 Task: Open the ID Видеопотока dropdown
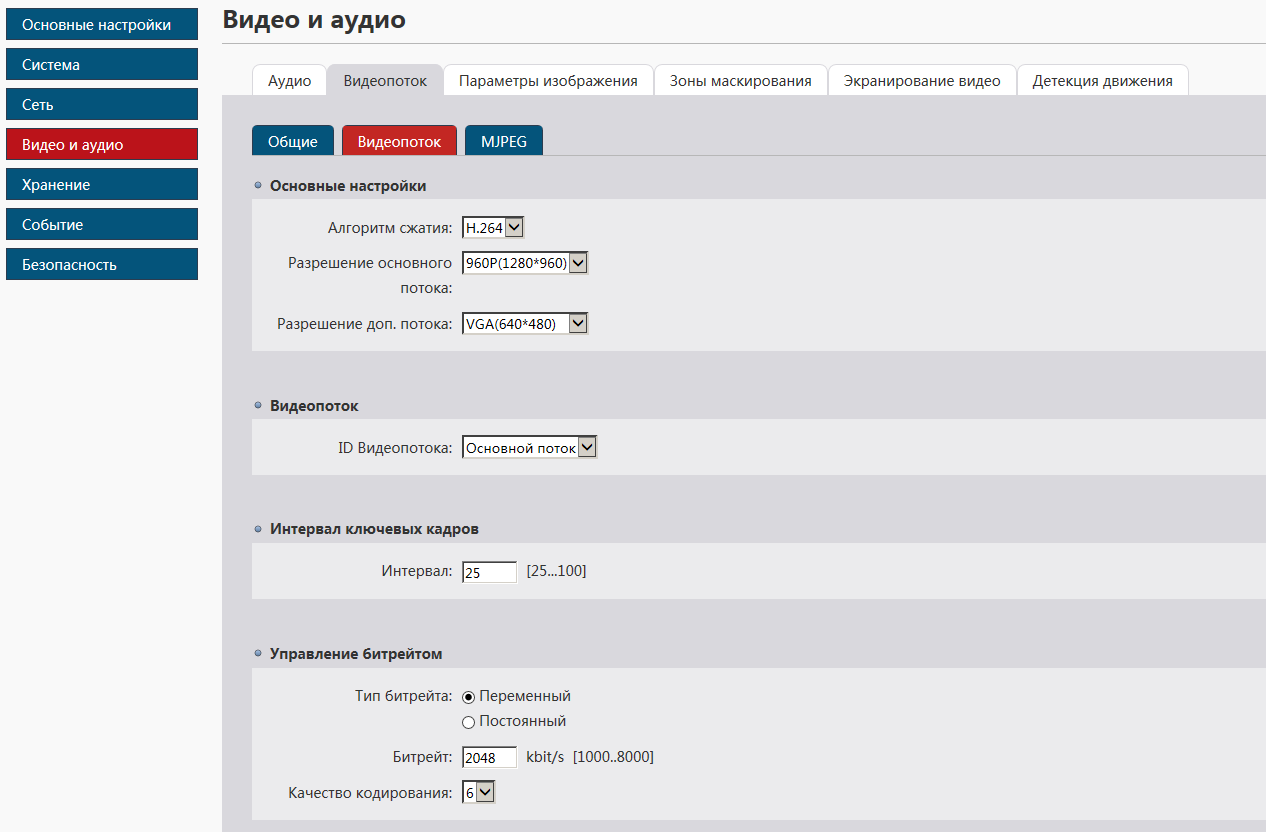pos(530,448)
